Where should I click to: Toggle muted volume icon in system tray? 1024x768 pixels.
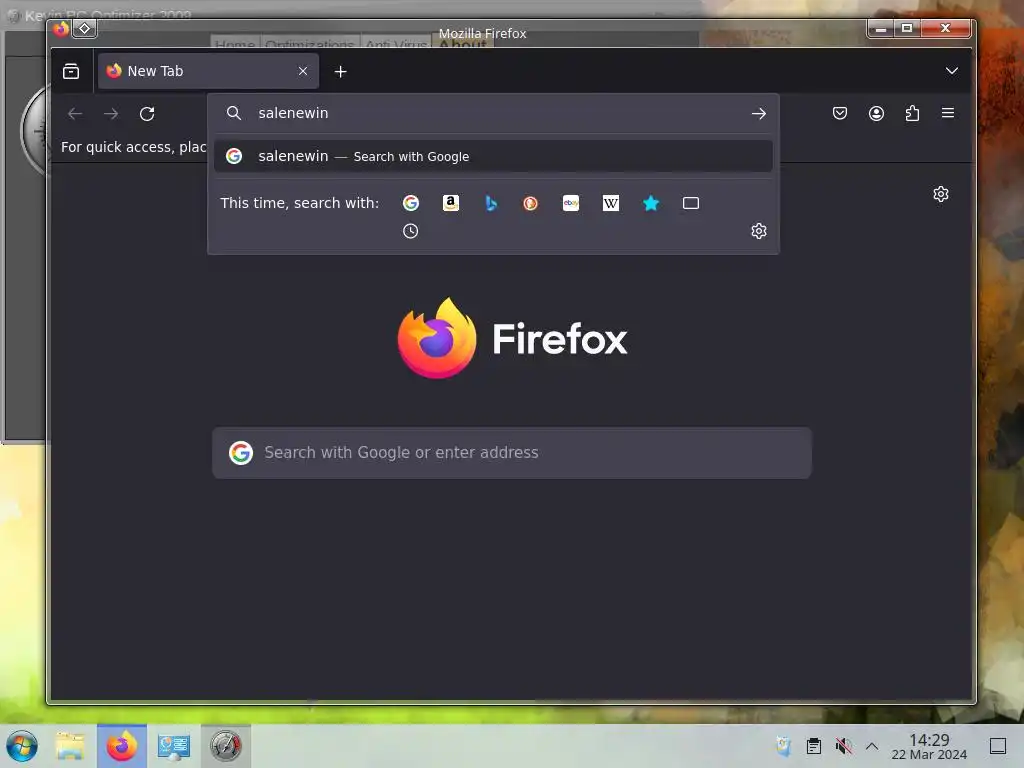843,746
